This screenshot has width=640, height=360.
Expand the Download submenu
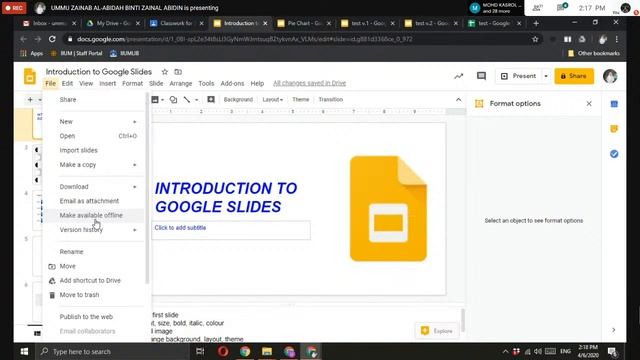135,187
